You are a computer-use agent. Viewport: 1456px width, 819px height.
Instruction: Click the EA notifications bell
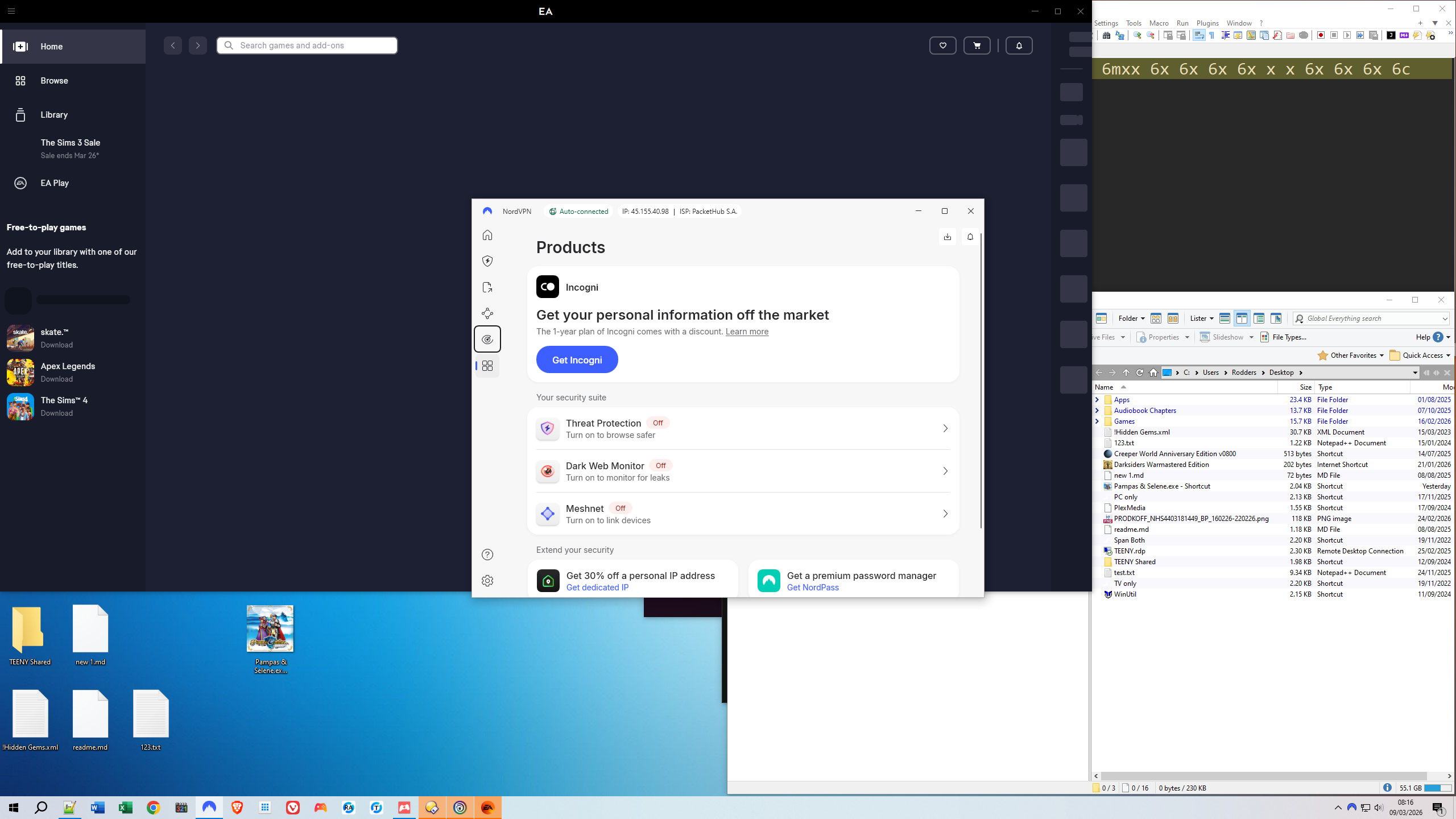pyautogui.click(x=1019, y=45)
